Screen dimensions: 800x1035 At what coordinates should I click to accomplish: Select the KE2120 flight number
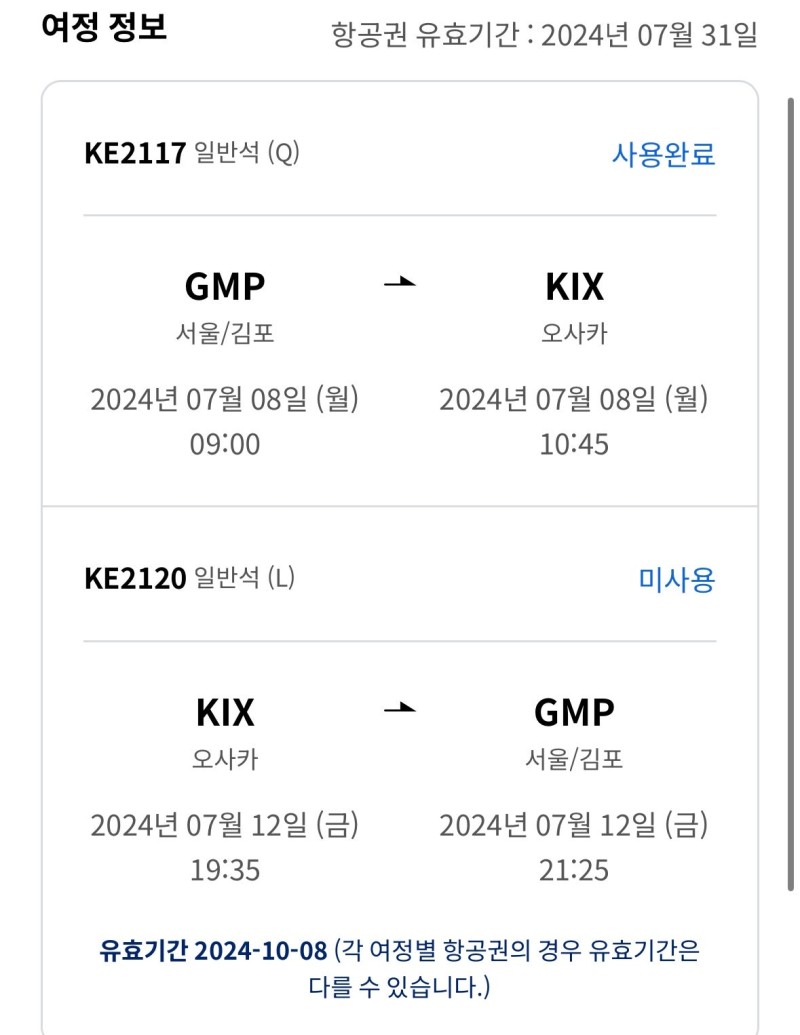[x=135, y=579]
